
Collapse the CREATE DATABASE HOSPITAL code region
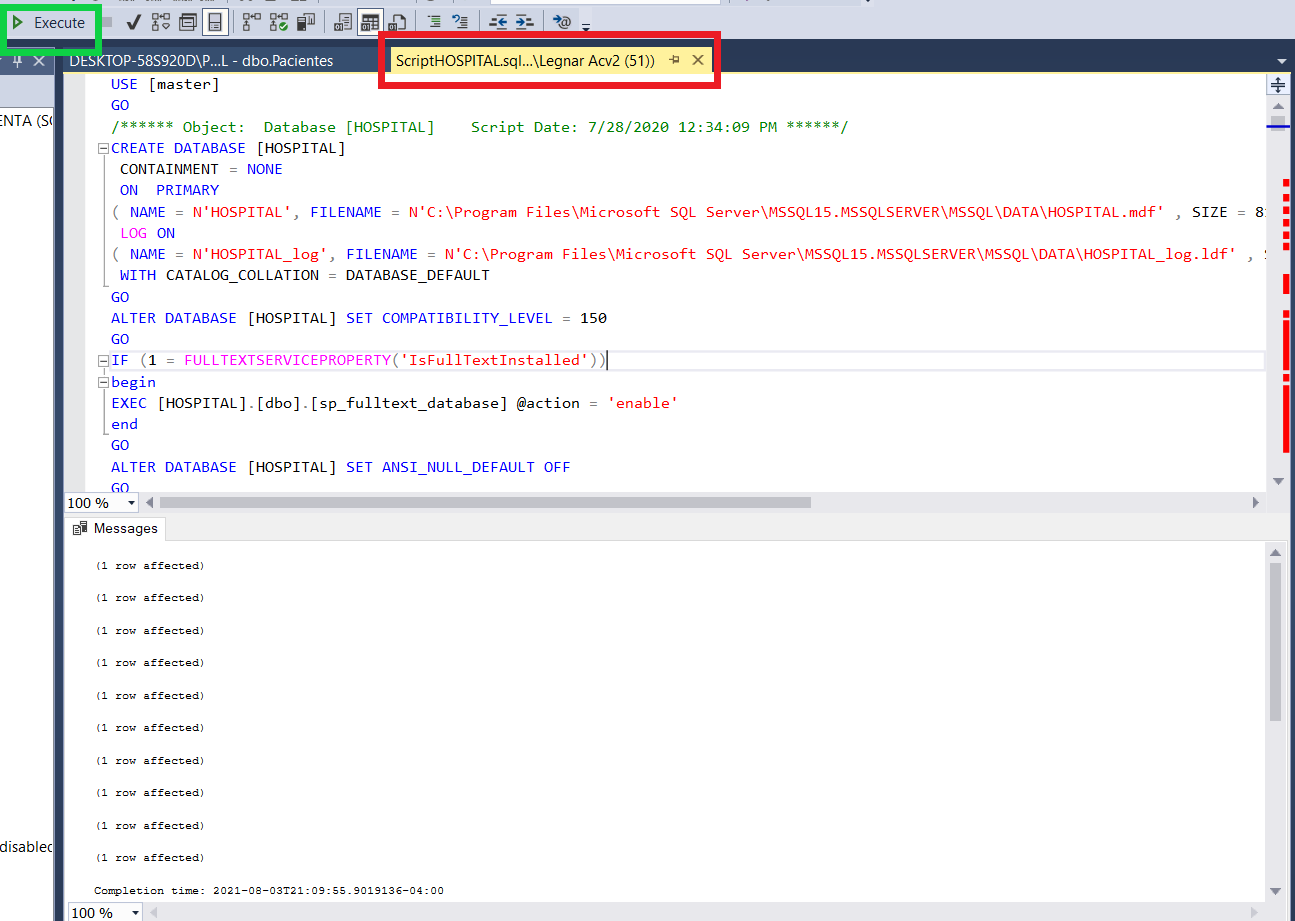click(103, 147)
